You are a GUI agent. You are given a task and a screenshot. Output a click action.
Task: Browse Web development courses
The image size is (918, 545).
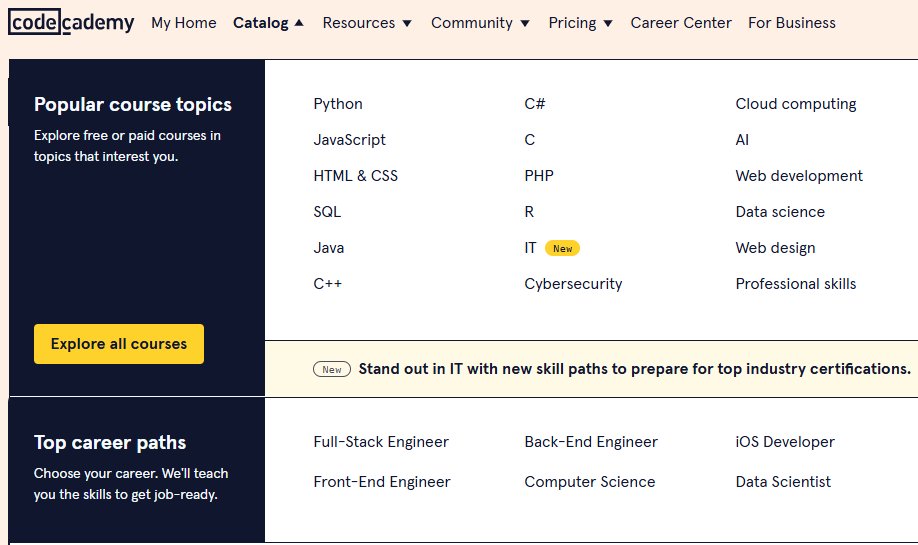[799, 176]
